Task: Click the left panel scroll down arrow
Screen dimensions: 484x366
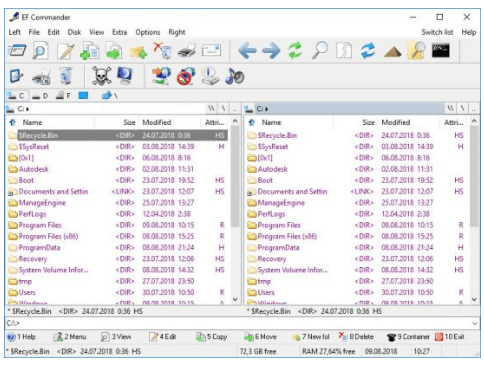Action: click(x=235, y=299)
